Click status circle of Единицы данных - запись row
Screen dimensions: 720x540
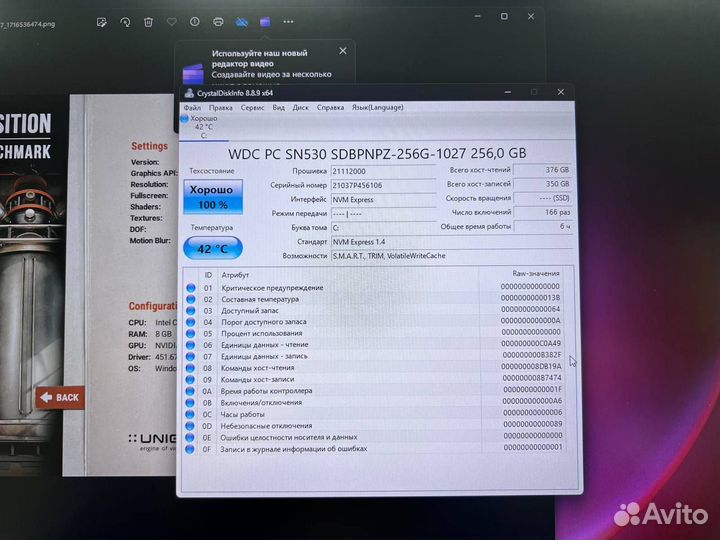191,357
